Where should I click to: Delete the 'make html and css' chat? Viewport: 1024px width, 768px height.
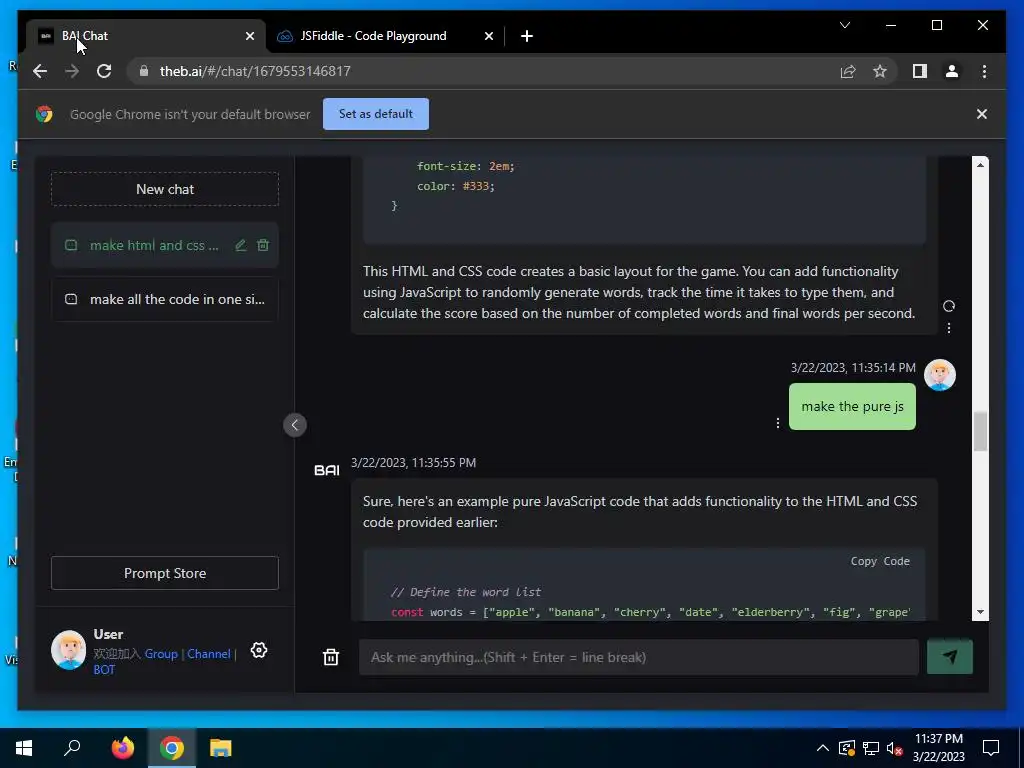[x=263, y=245]
